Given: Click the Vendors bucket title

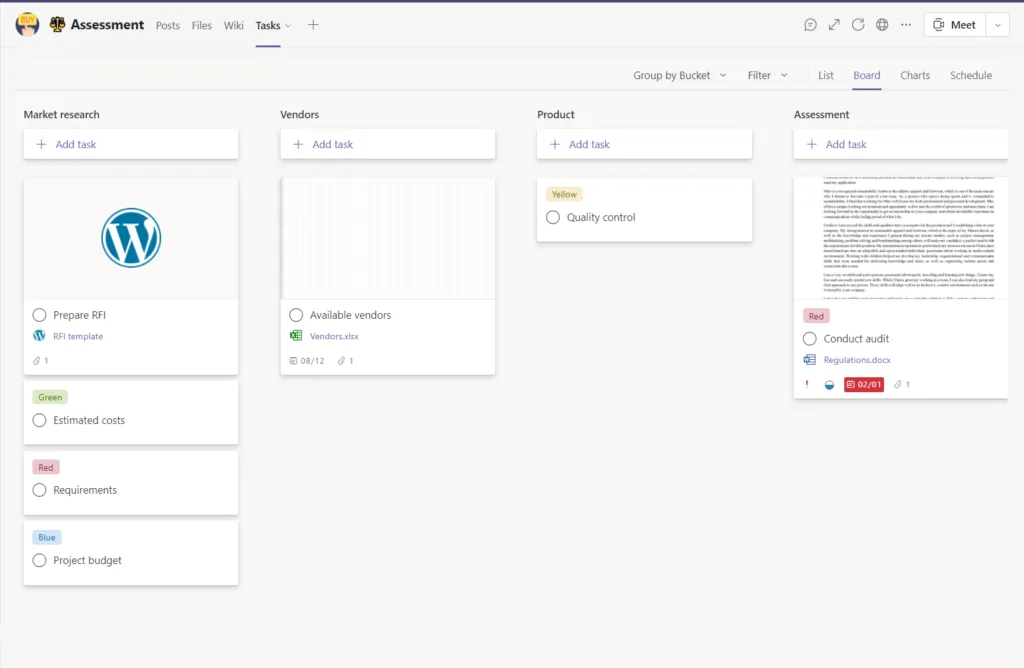Looking at the screenshot, I should pyautogui.click(x=299, y=114).
